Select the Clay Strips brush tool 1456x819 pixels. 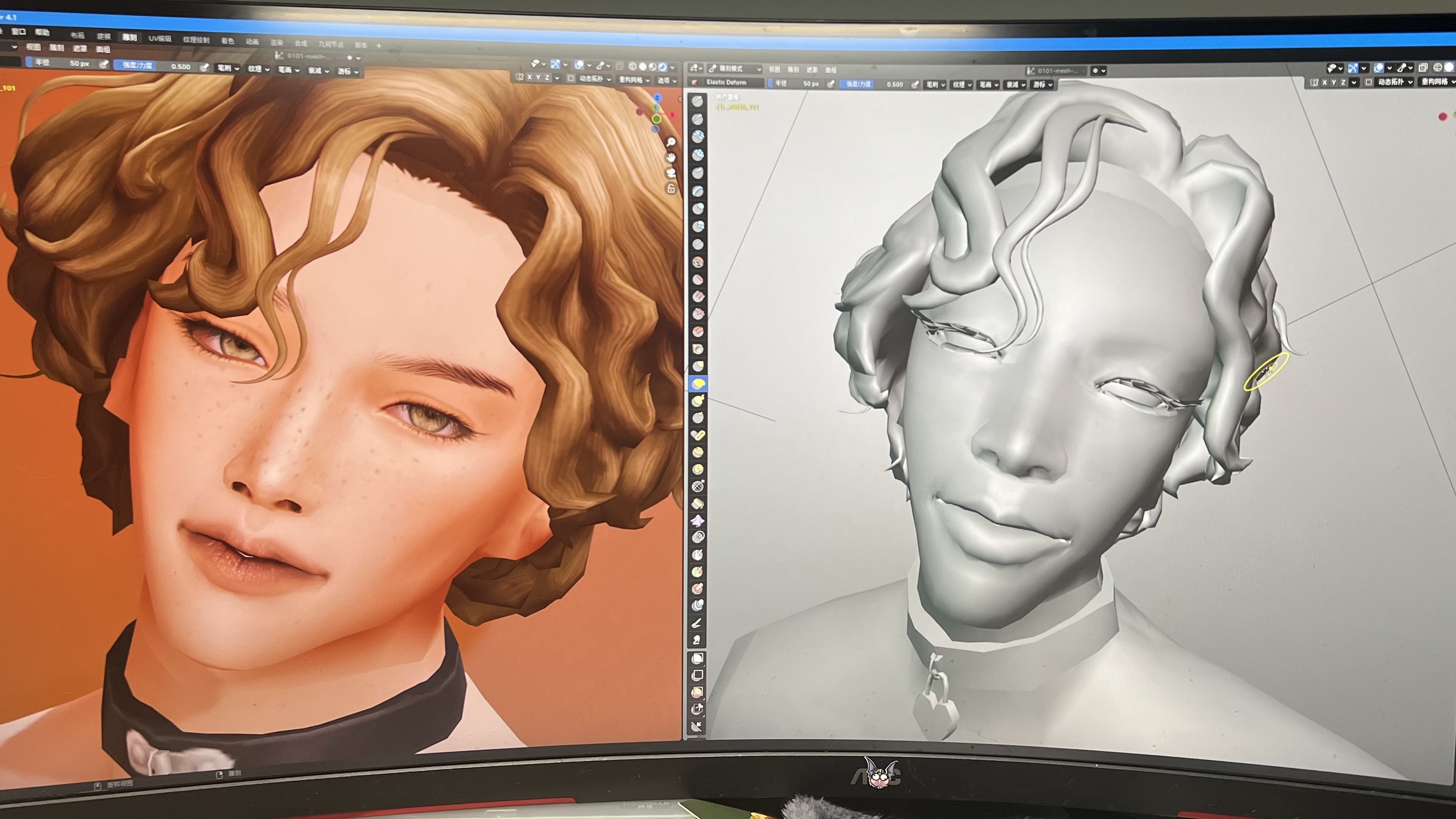click(x=698, y=155)
